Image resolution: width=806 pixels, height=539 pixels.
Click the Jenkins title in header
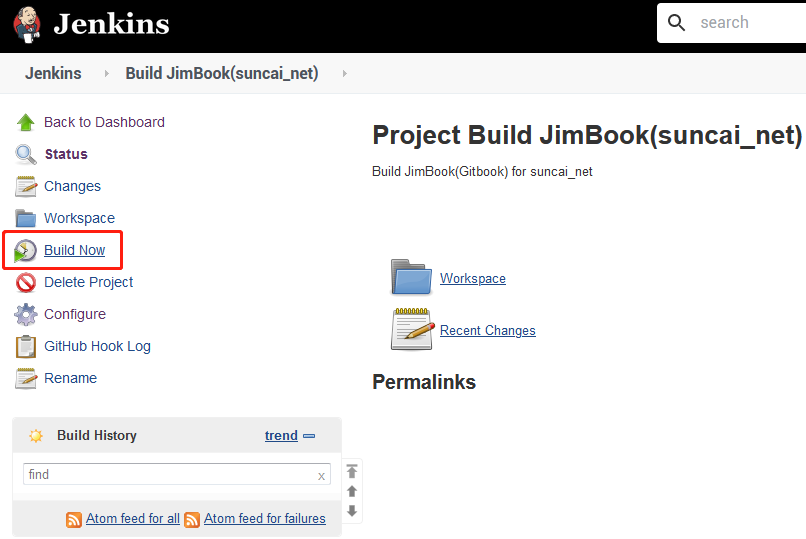click(x=112, y=24)
